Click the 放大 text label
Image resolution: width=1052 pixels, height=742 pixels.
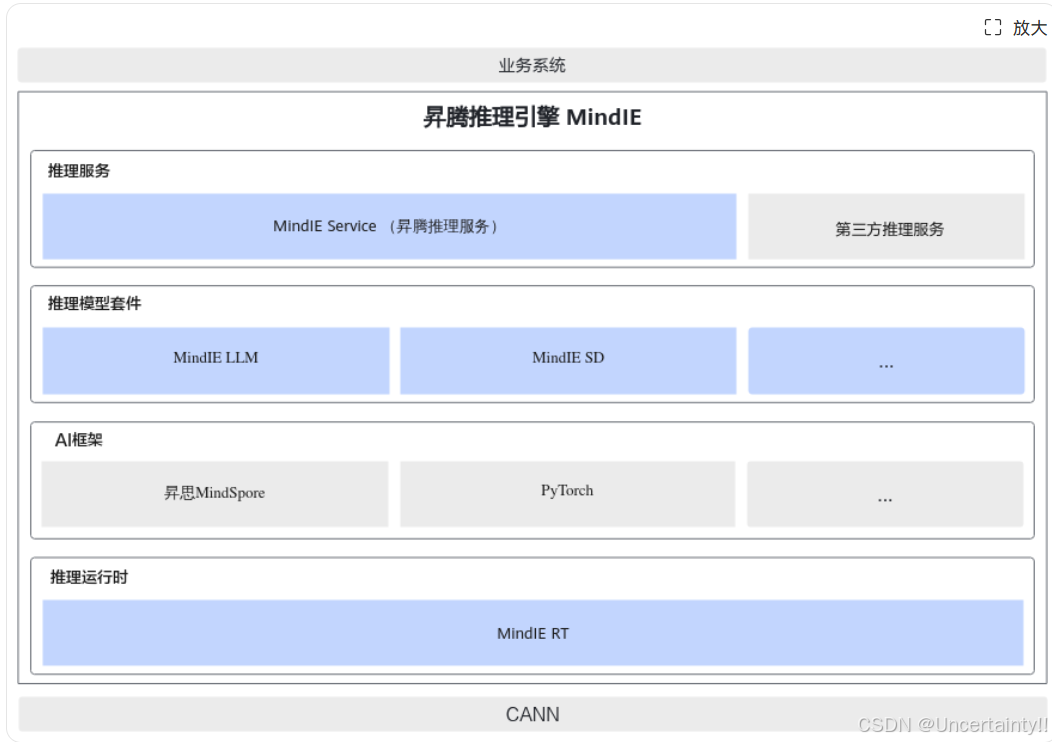(1029, 28)
